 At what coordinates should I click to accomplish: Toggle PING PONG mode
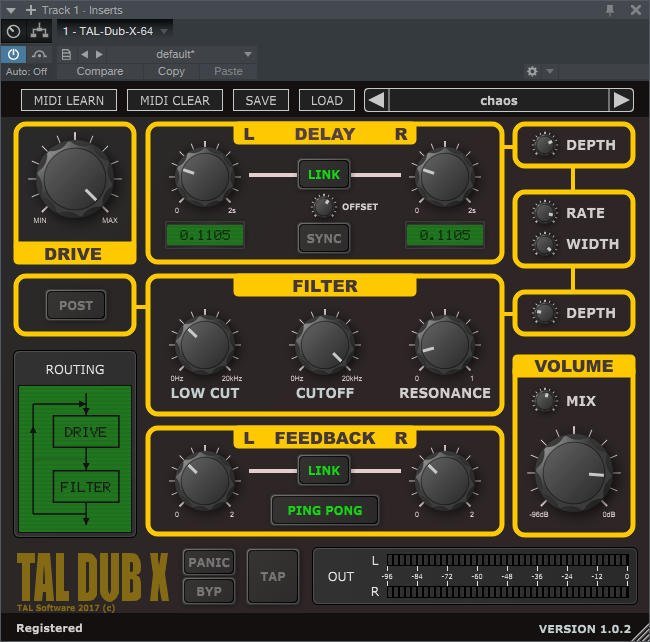[325, 510]
